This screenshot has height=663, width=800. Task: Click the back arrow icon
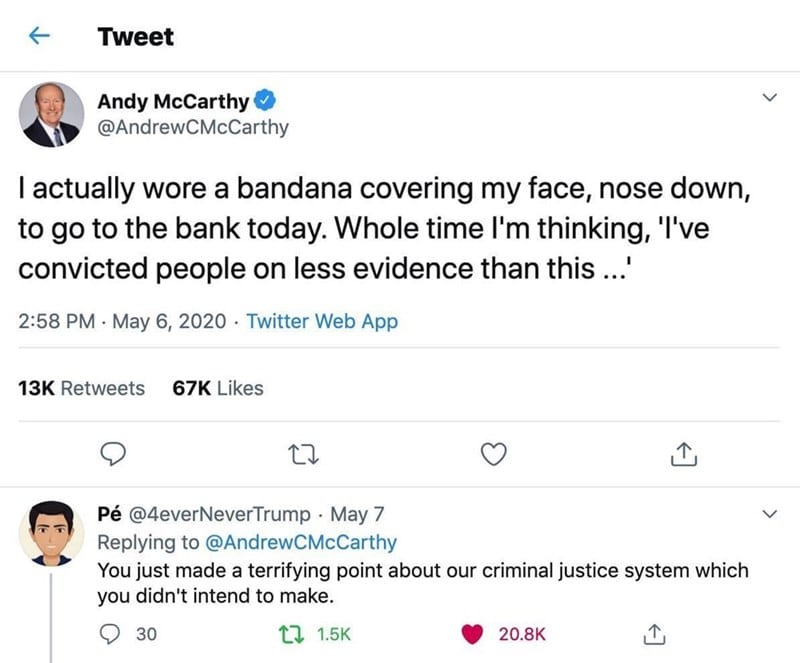tap(39, 37)
